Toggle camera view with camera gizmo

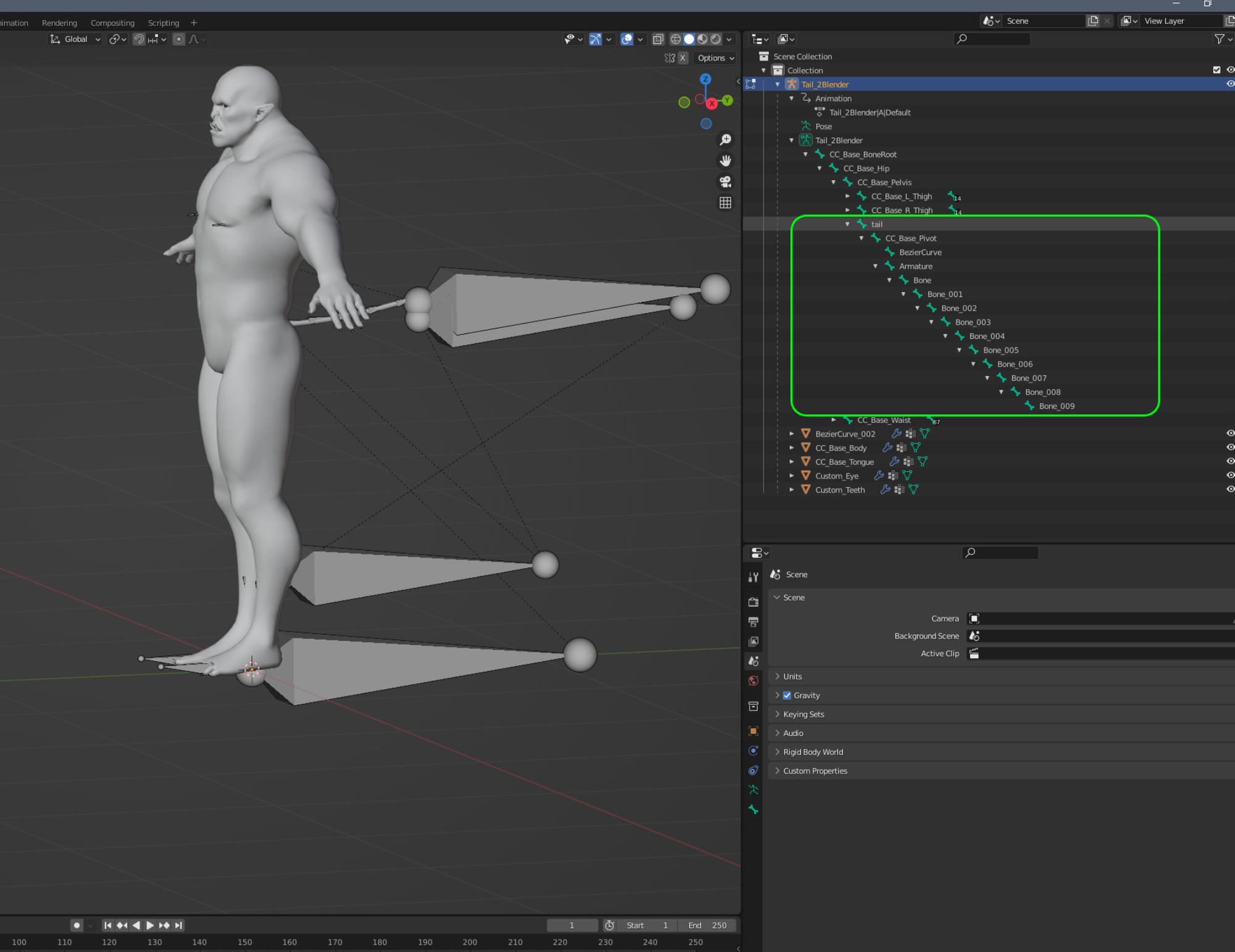point(726,182)
